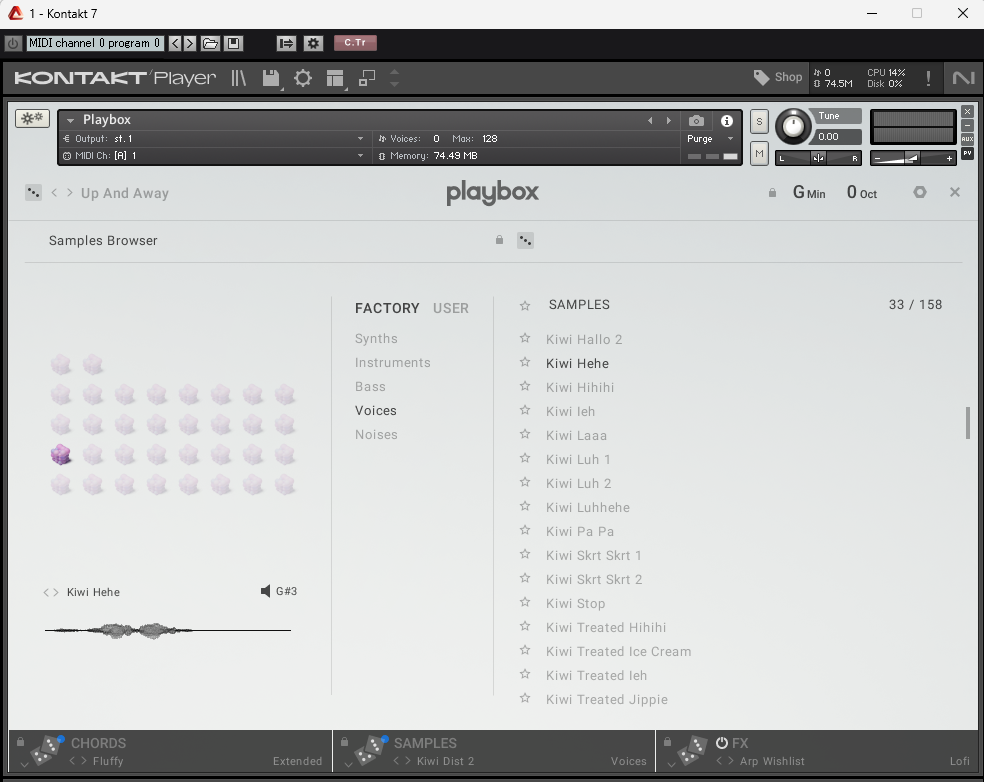
Task: Randomize samples with the browser dice icon
Action: click(x=525, y=240)
